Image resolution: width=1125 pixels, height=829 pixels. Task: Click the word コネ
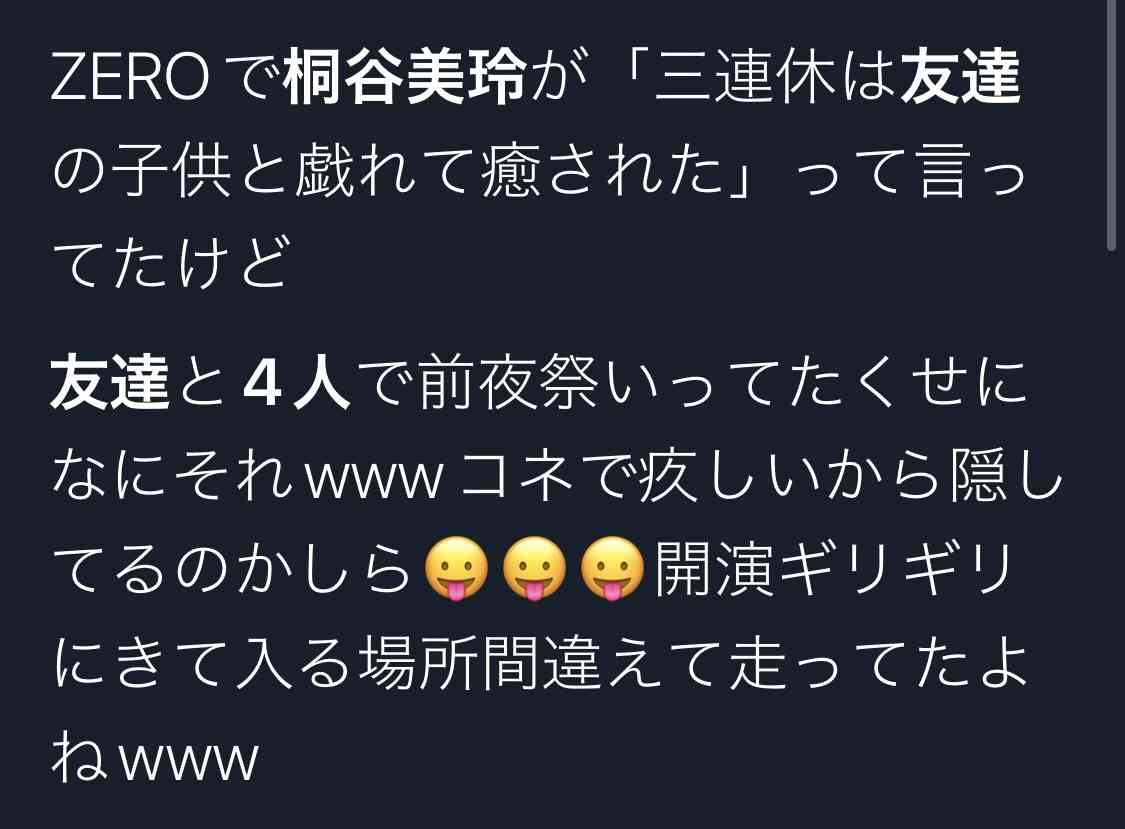click(519, 476)
